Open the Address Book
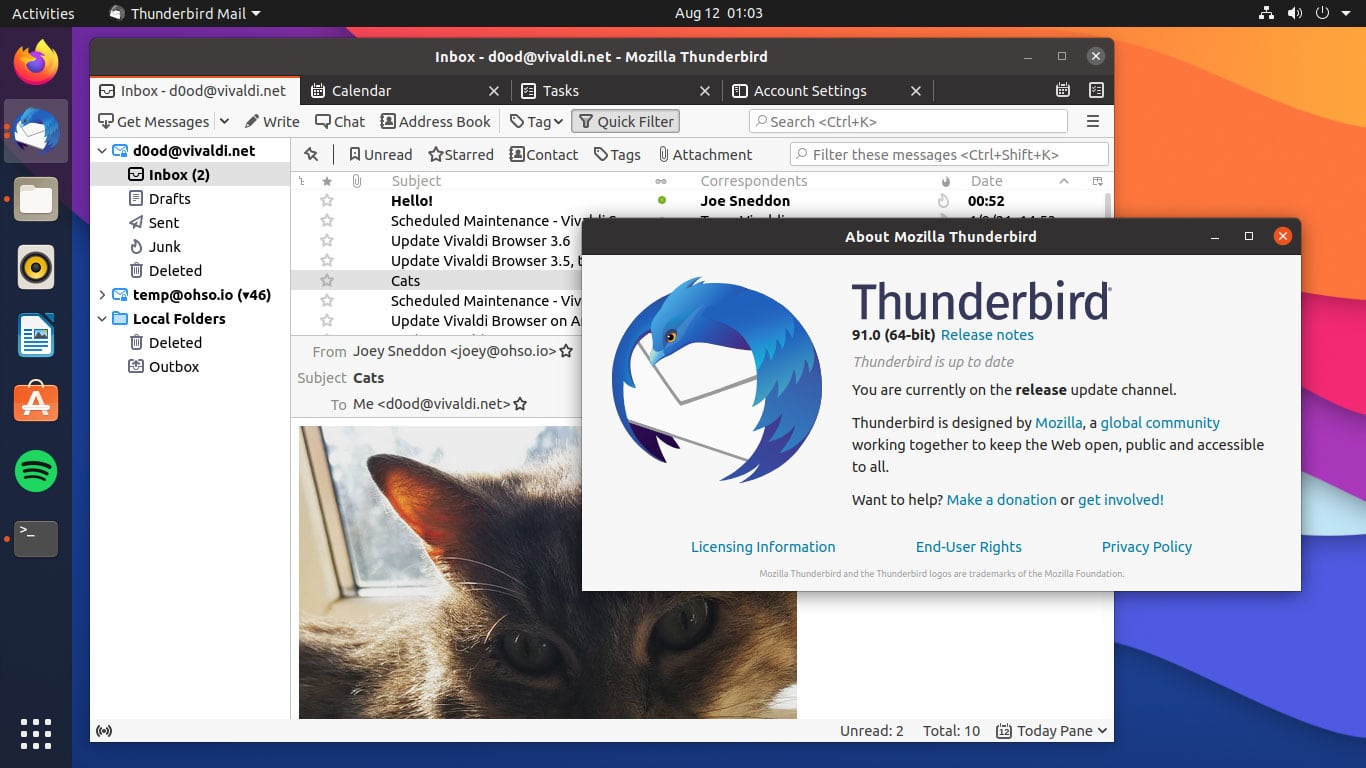The image size is (1366, 768). coord(435,122)
